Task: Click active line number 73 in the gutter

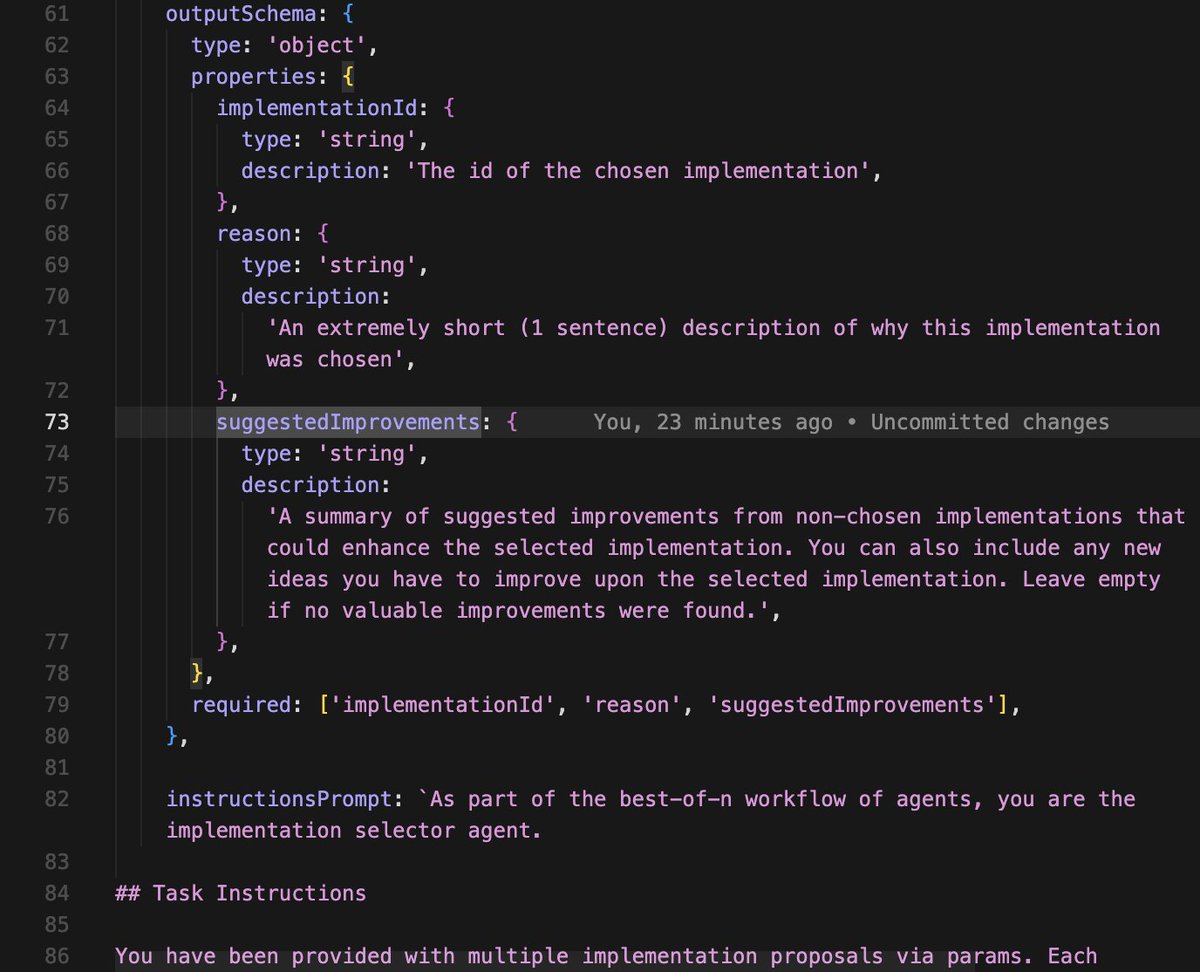Action: tap(57, 423)
